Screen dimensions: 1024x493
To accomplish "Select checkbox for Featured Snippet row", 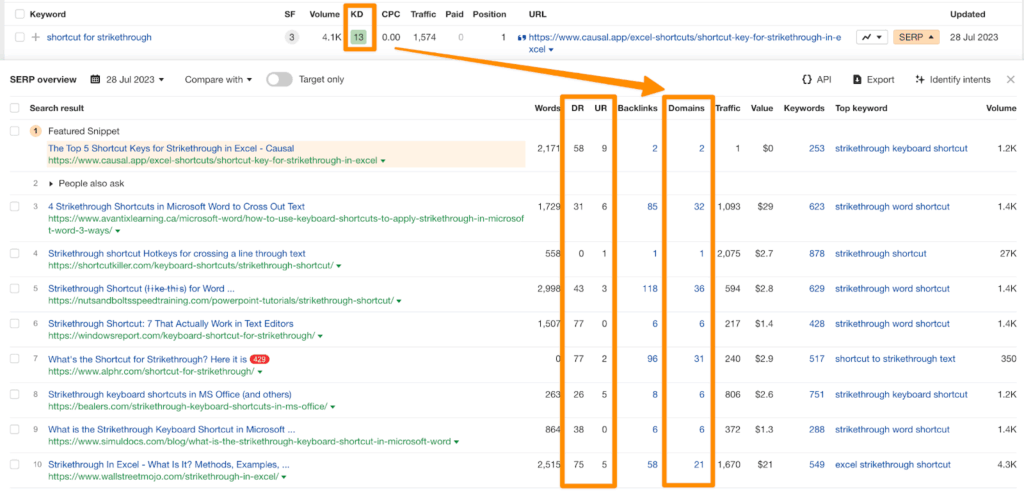I will click(14, 131).
